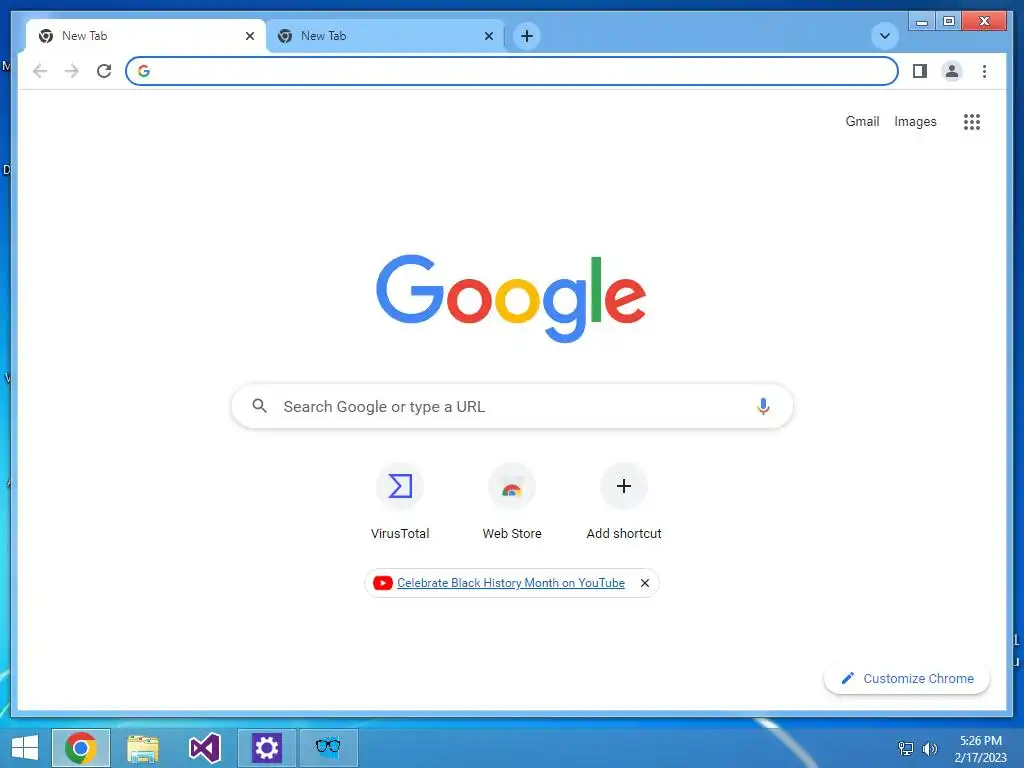Focus the address bar field
This screenshot has height=768, width=1024.
(x=512, y=71)
